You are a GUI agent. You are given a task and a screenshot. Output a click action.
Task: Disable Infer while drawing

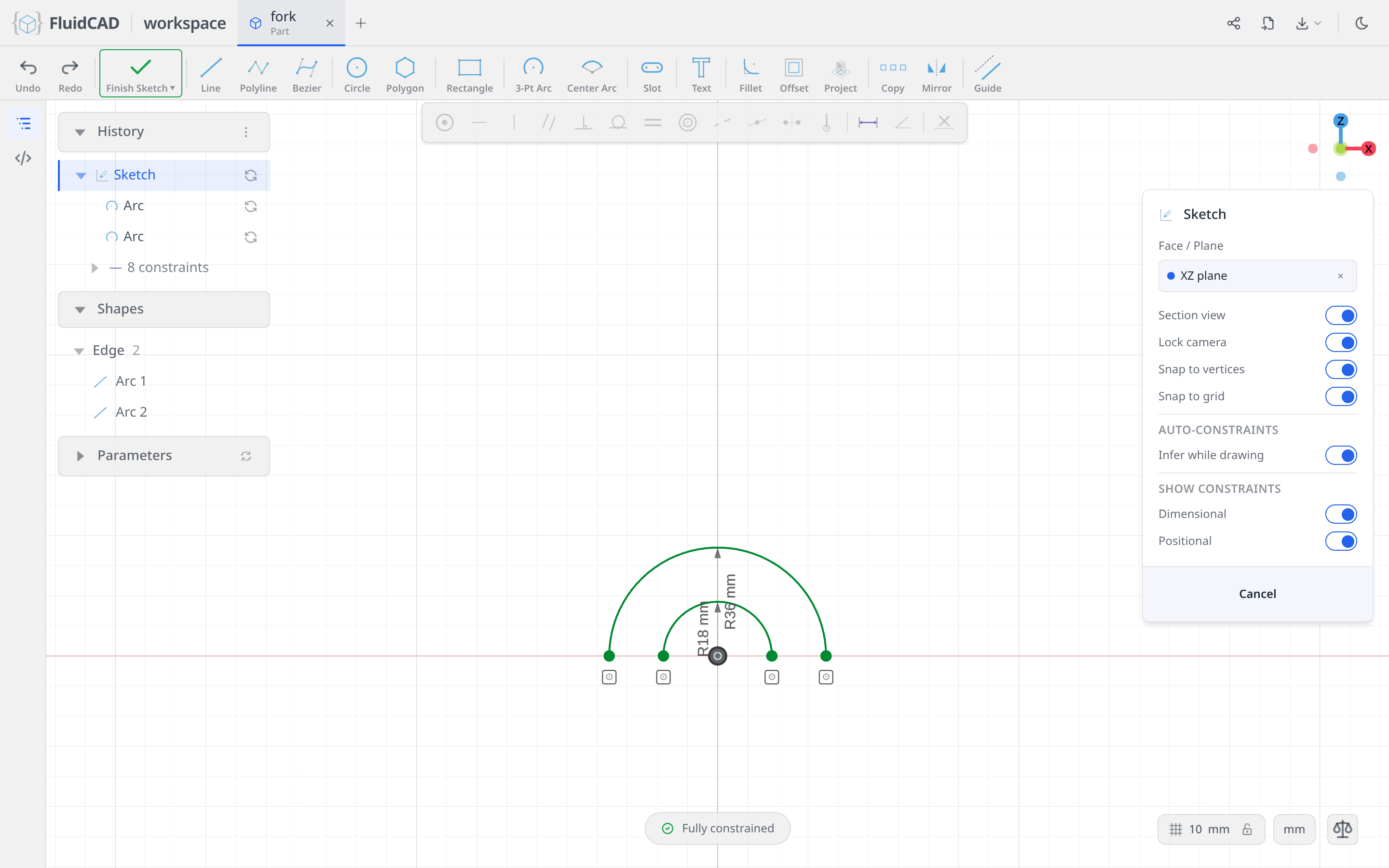[x=1341, y=455]
